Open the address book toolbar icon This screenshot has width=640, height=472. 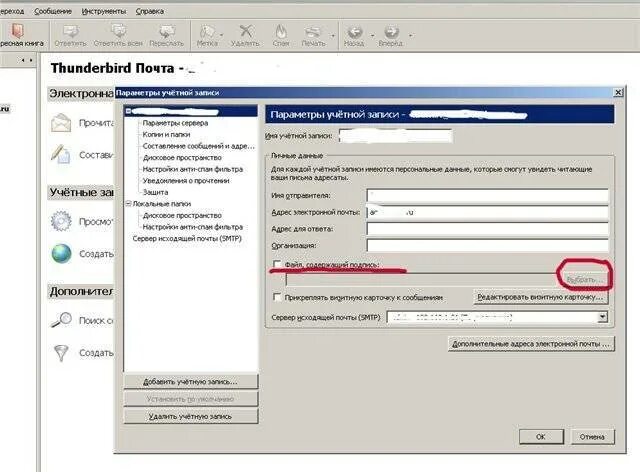pos(18,31)
